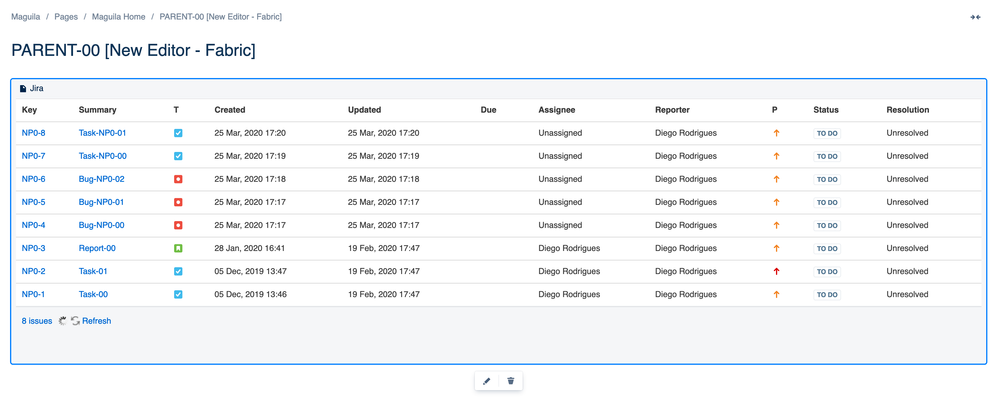The width and height of the screenshot is (998, 418).
Task: Go to Maguila Home in the breadcrumb
Action: click(x=118, y=17)
